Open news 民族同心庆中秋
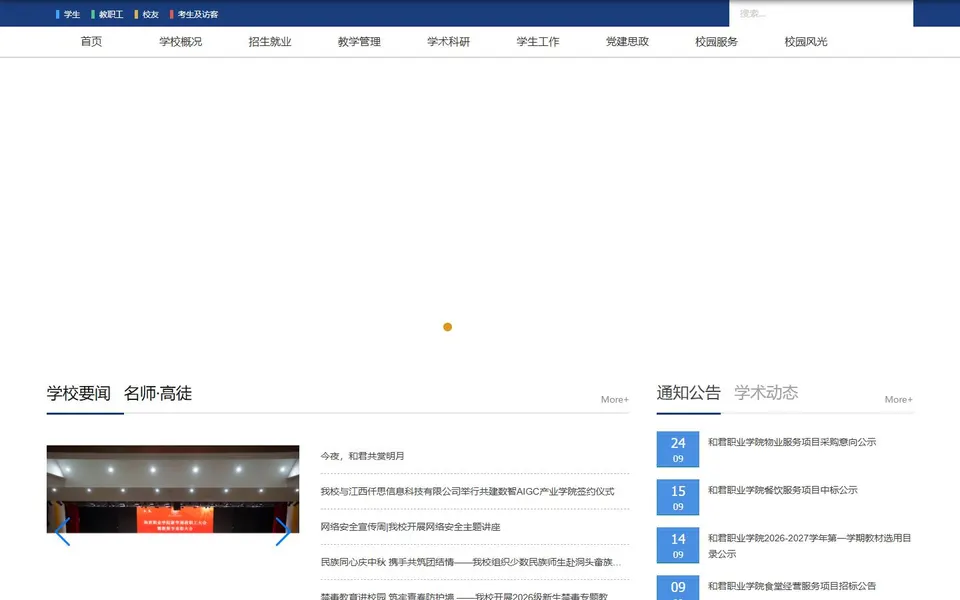The height and width of the screenshot is (600, 960). pos(470,562)
